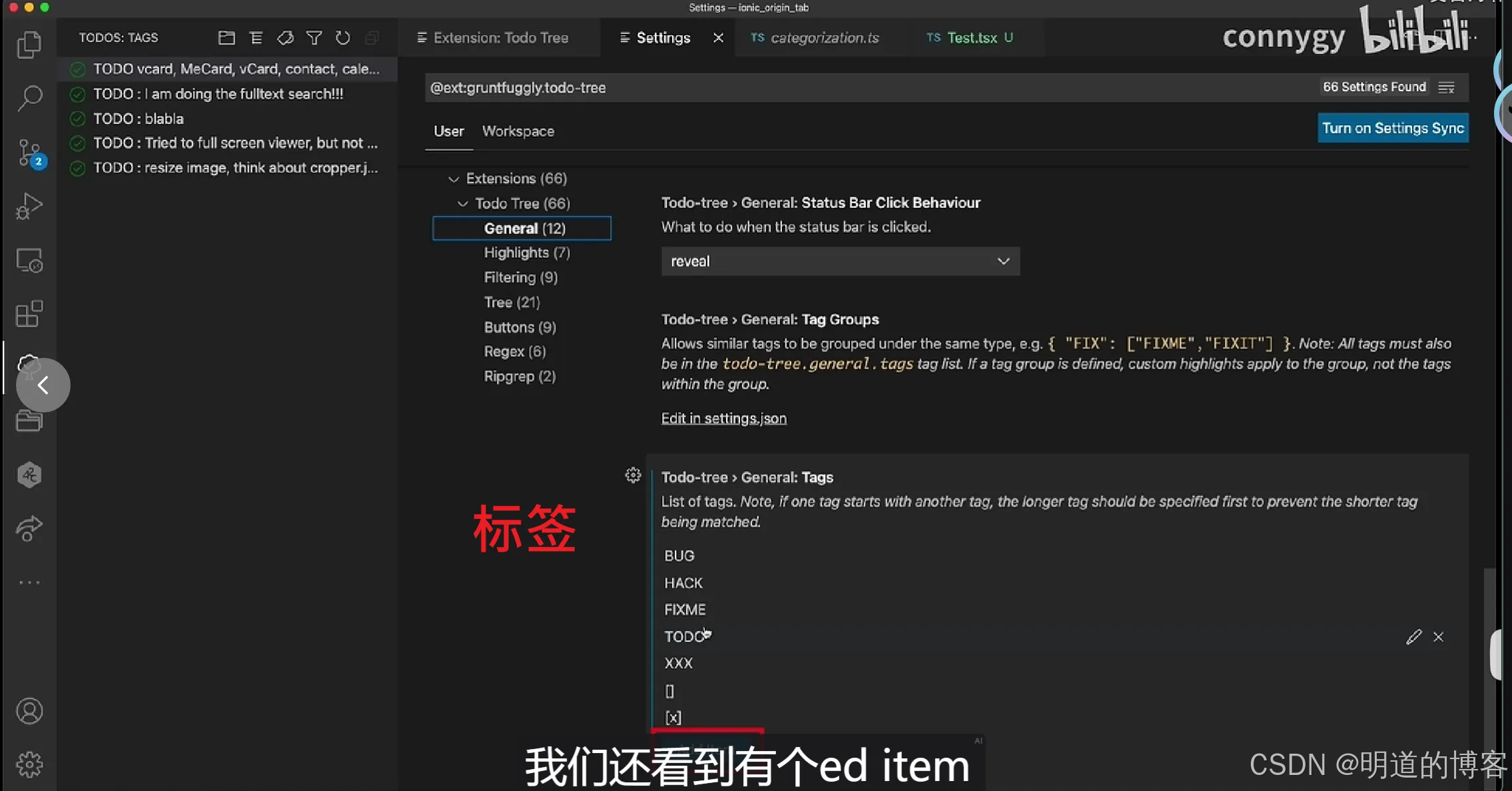The image size is (1512, 791).
Task: Open the Run and Debug view
Action: point(29,206)
